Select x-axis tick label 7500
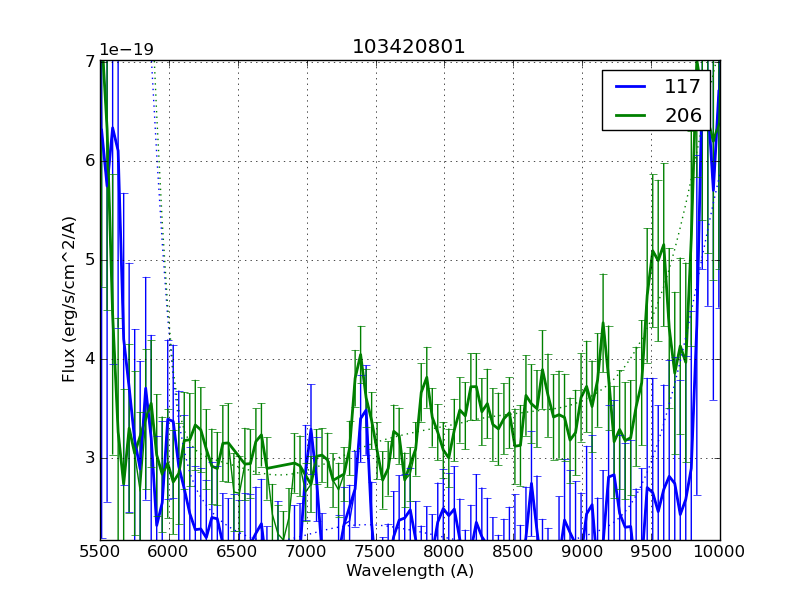Image resolution: width=800 pixels, height=600 pixels. tap(376, 551)
